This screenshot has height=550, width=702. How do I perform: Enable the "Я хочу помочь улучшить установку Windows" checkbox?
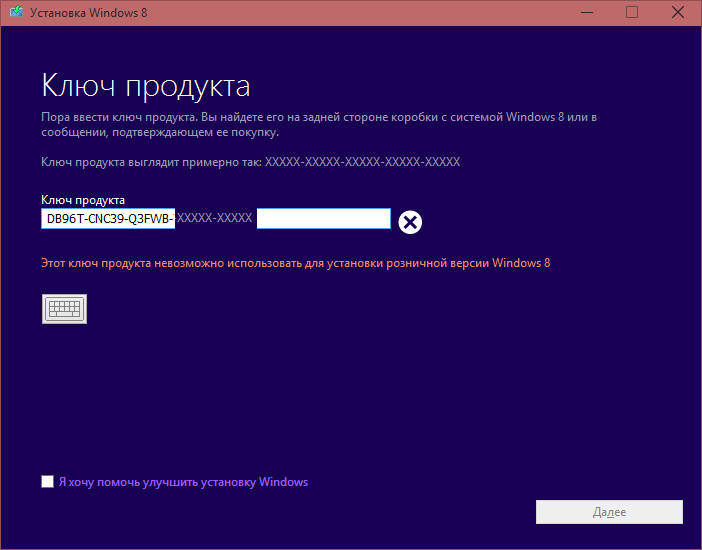click(x=47, y=481)
